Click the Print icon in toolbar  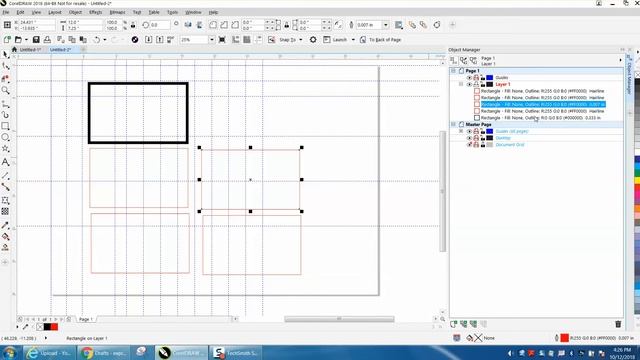(47, 40)
